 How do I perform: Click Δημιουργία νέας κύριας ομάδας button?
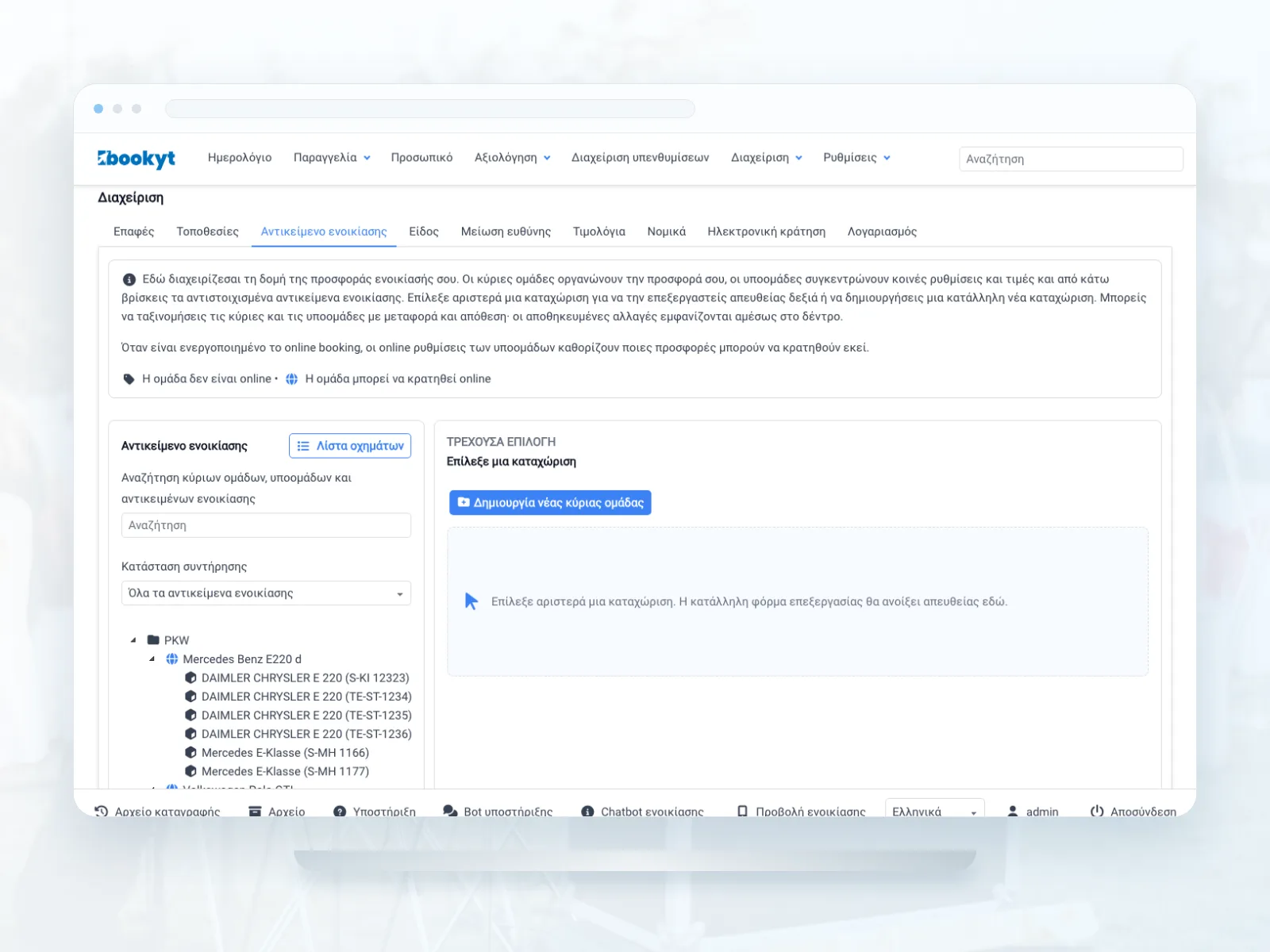tap(550, 503)
